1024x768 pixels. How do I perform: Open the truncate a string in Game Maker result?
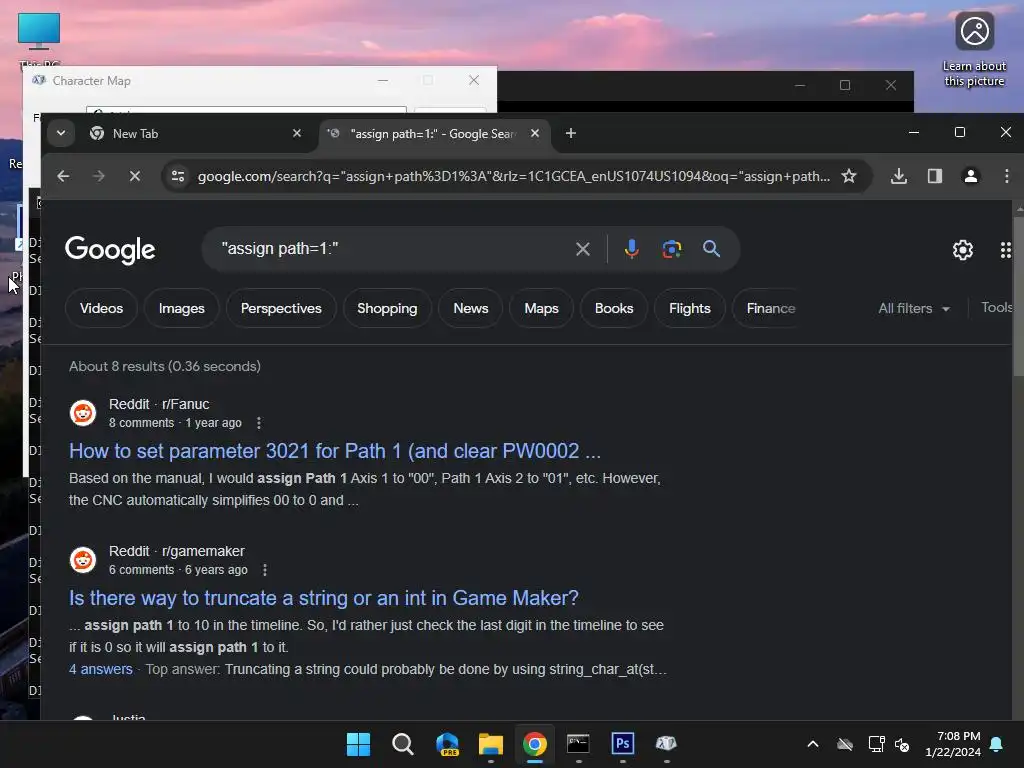[324, 598]
